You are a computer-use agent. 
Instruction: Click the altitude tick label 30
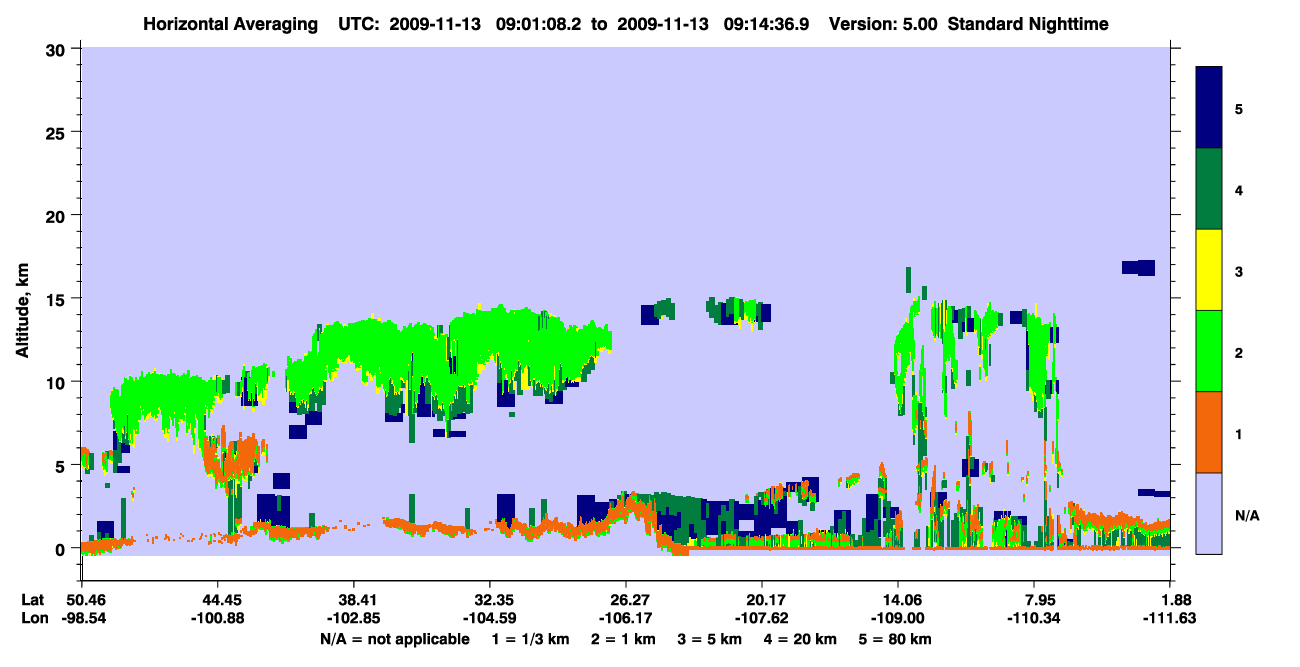pyautogui.click(x=58, y=48)
